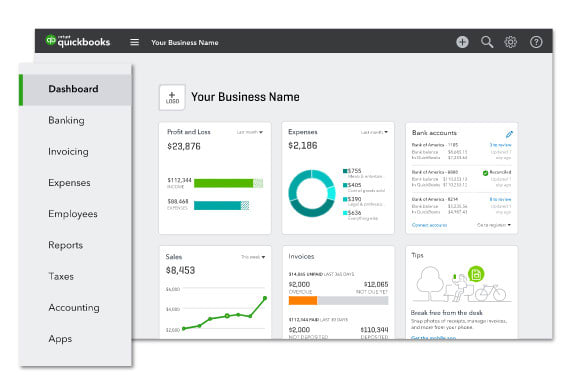Click Your Business Name in top bar
The width and height of the screenshot is (583, 391).
pos(185,43)
